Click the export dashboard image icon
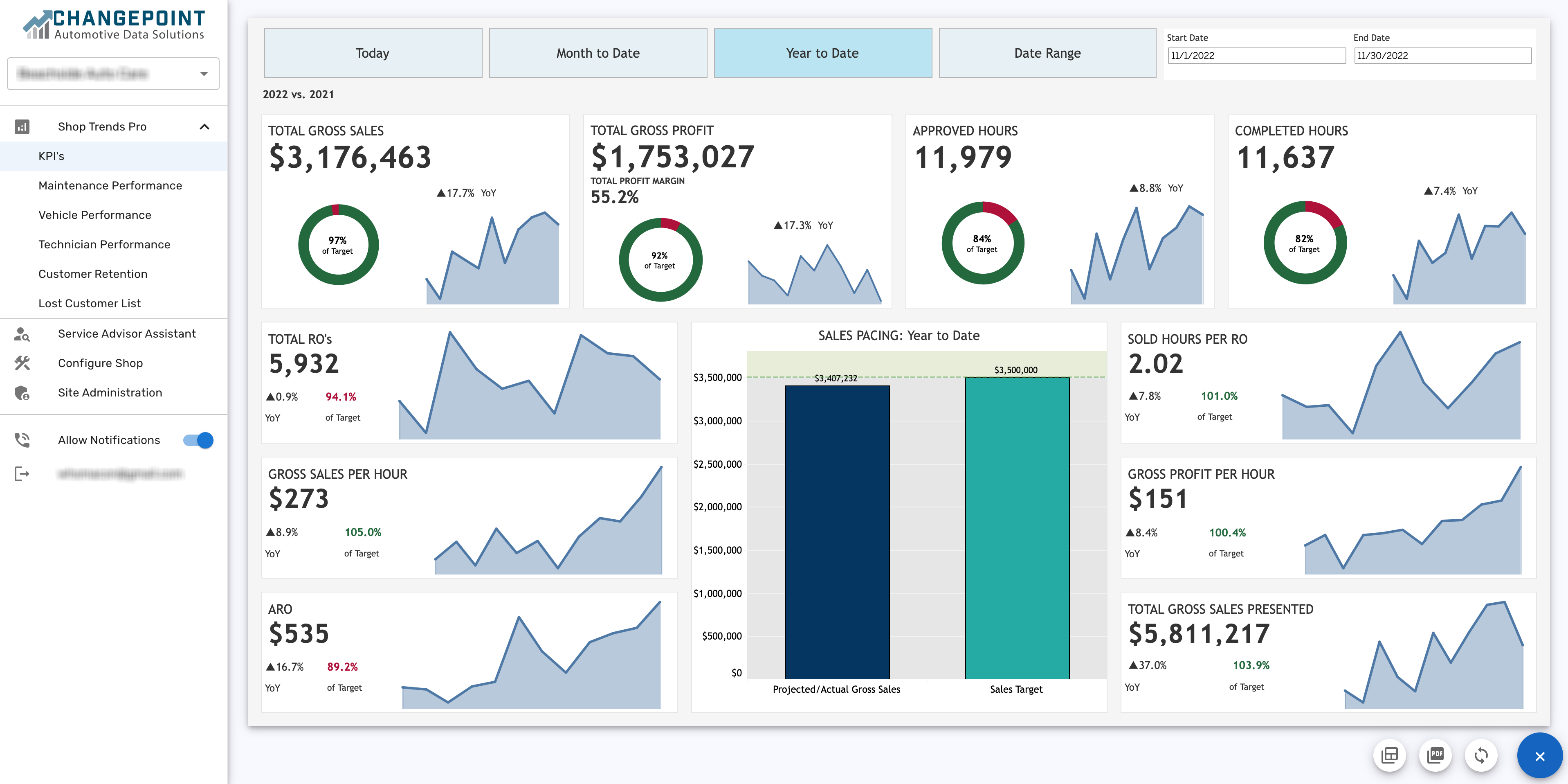 point(1390,755)
